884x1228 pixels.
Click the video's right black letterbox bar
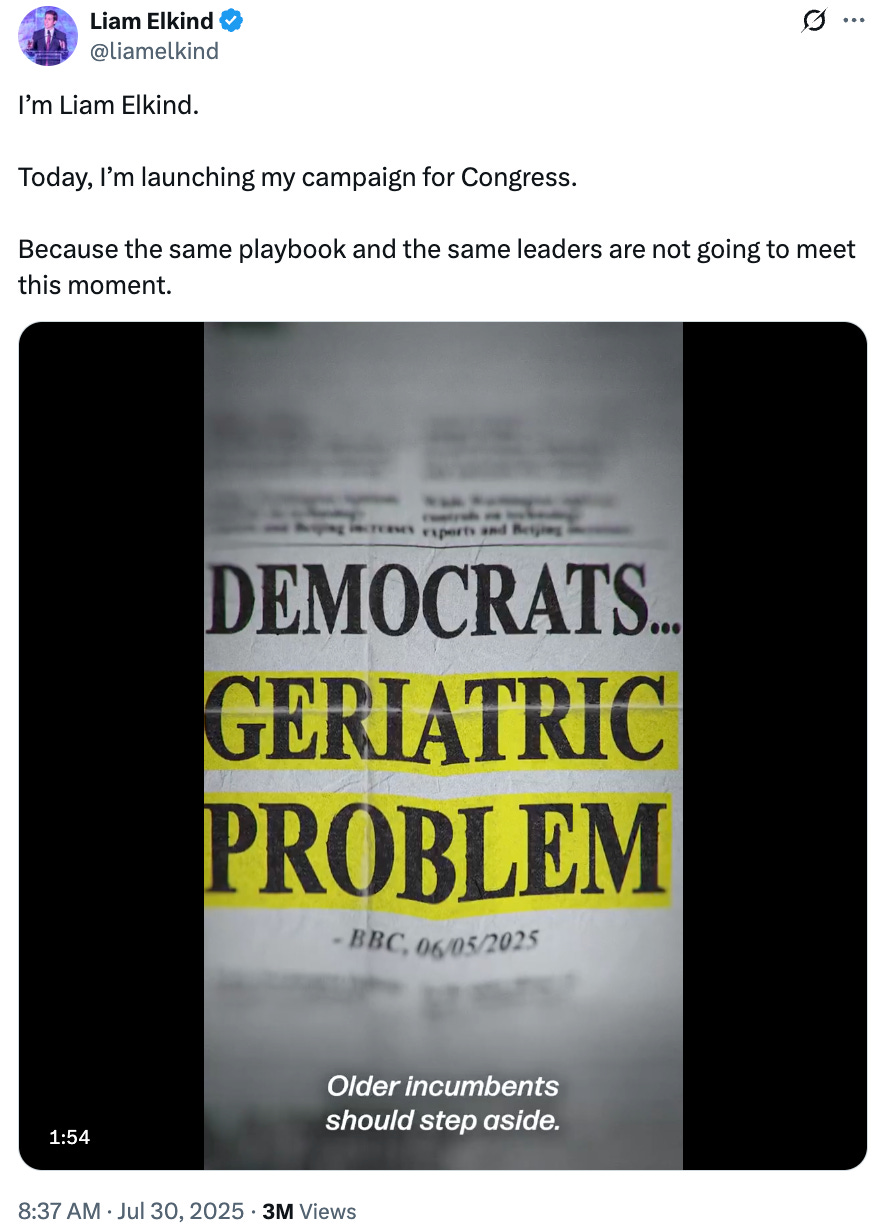pyautogui.click(x=775, y=746)
